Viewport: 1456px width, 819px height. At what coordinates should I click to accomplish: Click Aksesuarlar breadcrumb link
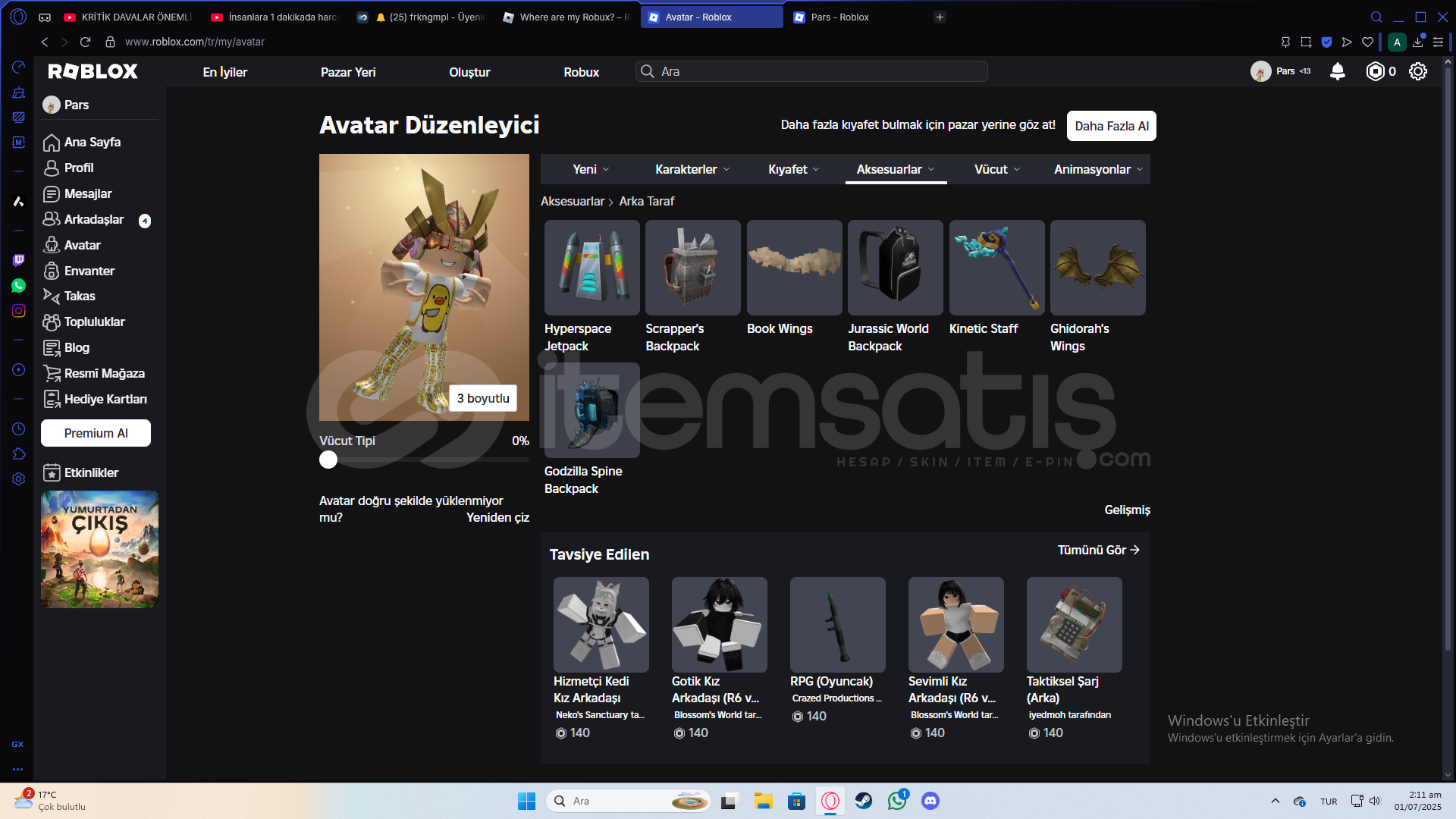573,201
